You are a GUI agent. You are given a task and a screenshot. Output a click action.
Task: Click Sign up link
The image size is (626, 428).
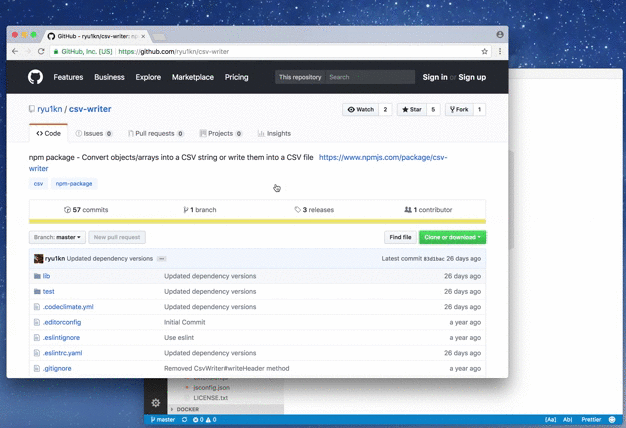pyautogui.click(x=472, y=77)
